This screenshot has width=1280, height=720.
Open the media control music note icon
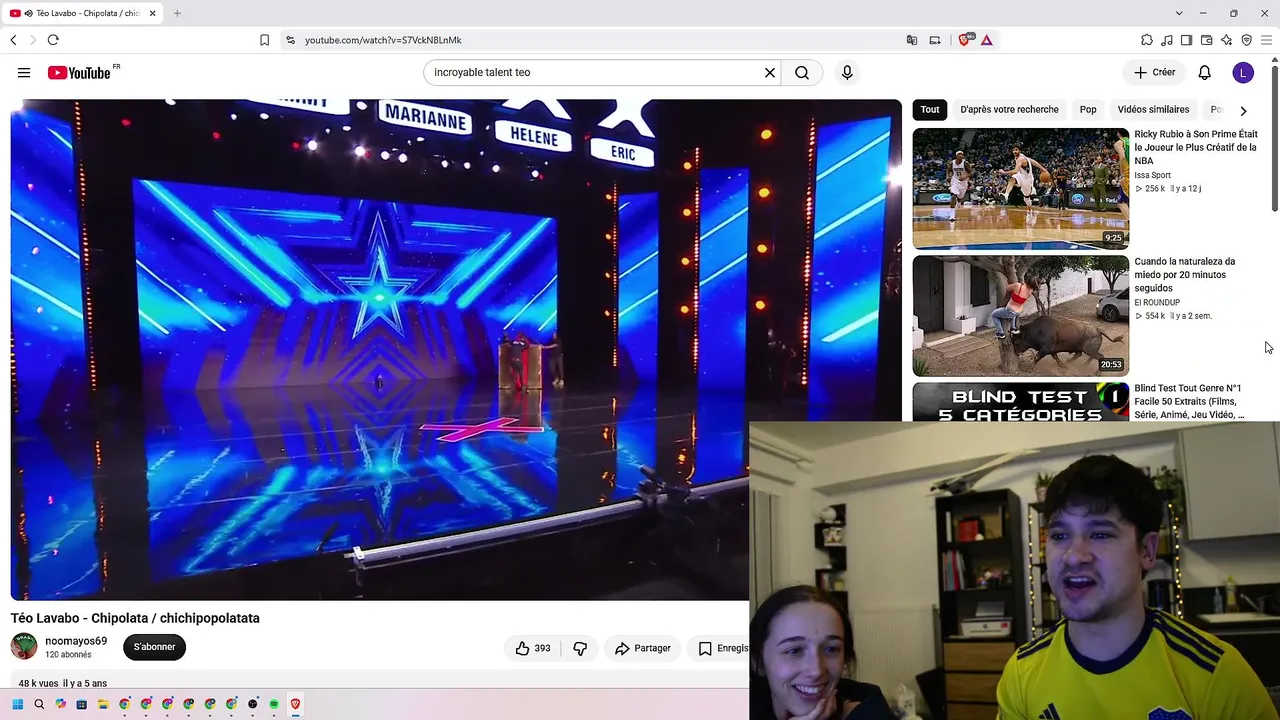coord(1167,40)
